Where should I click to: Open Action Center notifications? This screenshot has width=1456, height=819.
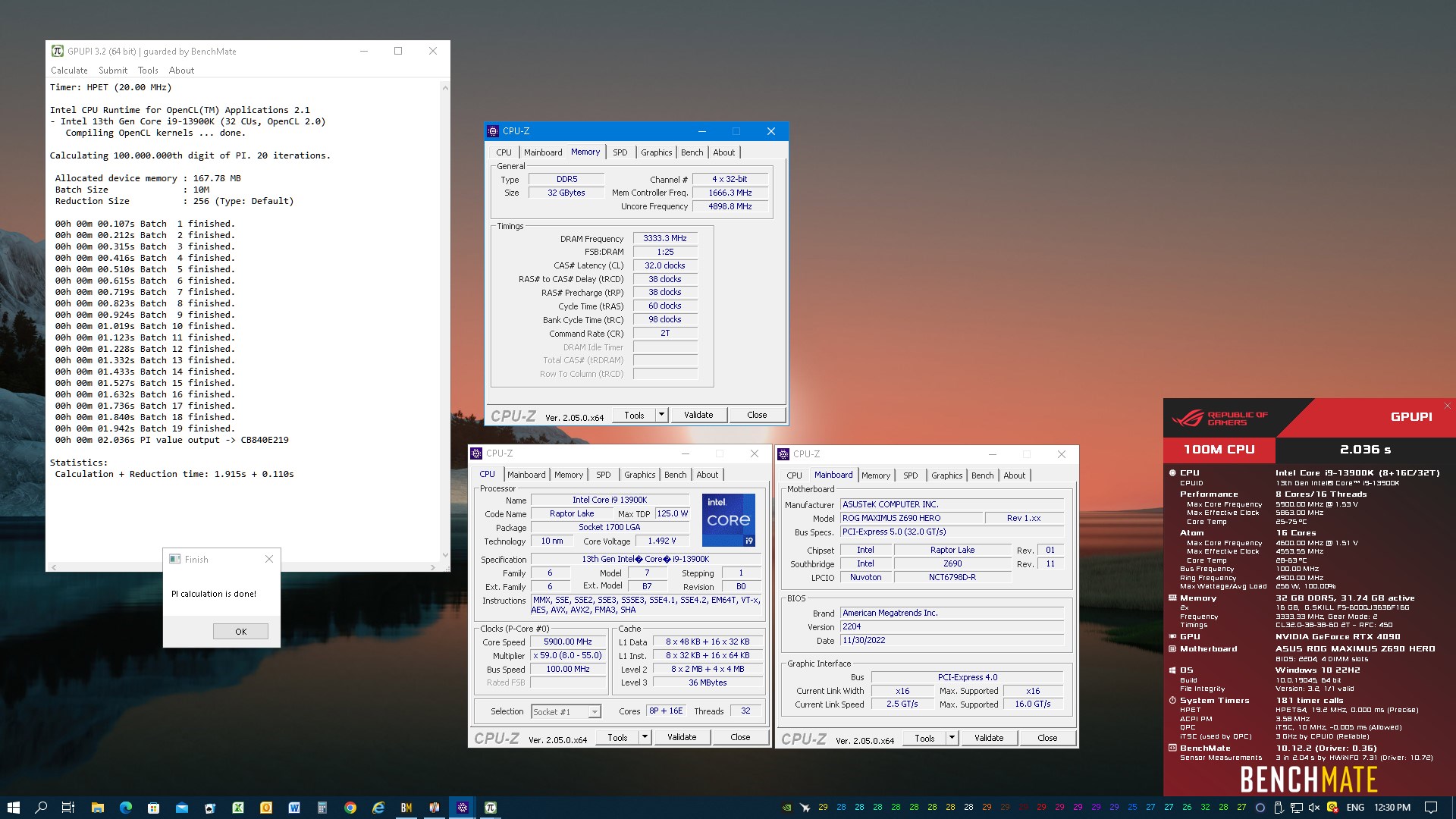point(1430,807)
